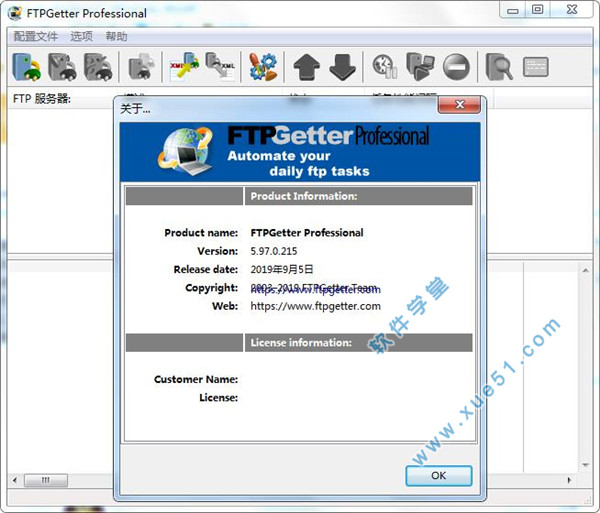Click the black down arrow icon
Image resolution: width=600 pixels, height=513 pixels.
click(x=342, y=67)
